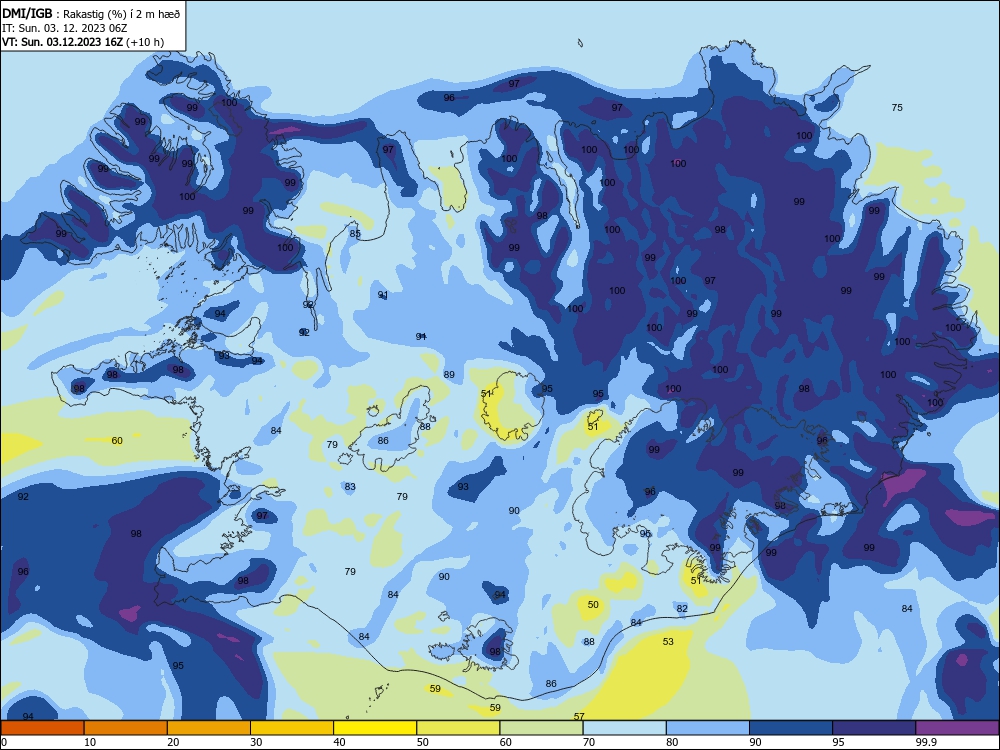Select the '57' humidity value on the map

click(579, 716)
